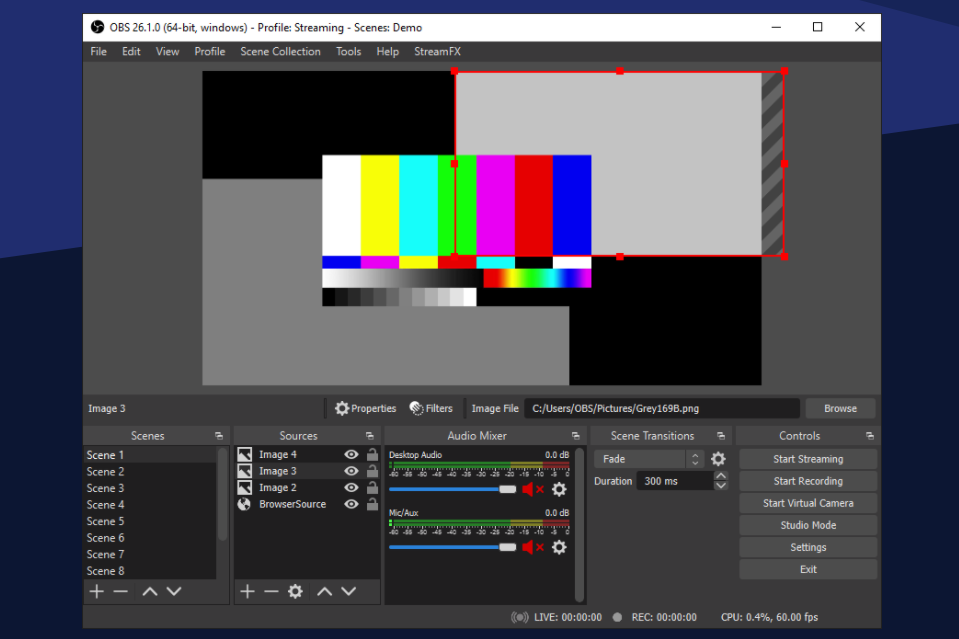Click the Start Streaming button
This screenshot has width=959, height=639.
pos(808,459)
